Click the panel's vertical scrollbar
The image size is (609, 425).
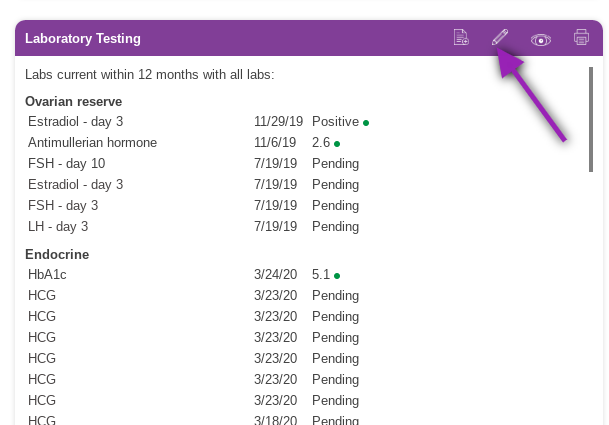point(591,120)
